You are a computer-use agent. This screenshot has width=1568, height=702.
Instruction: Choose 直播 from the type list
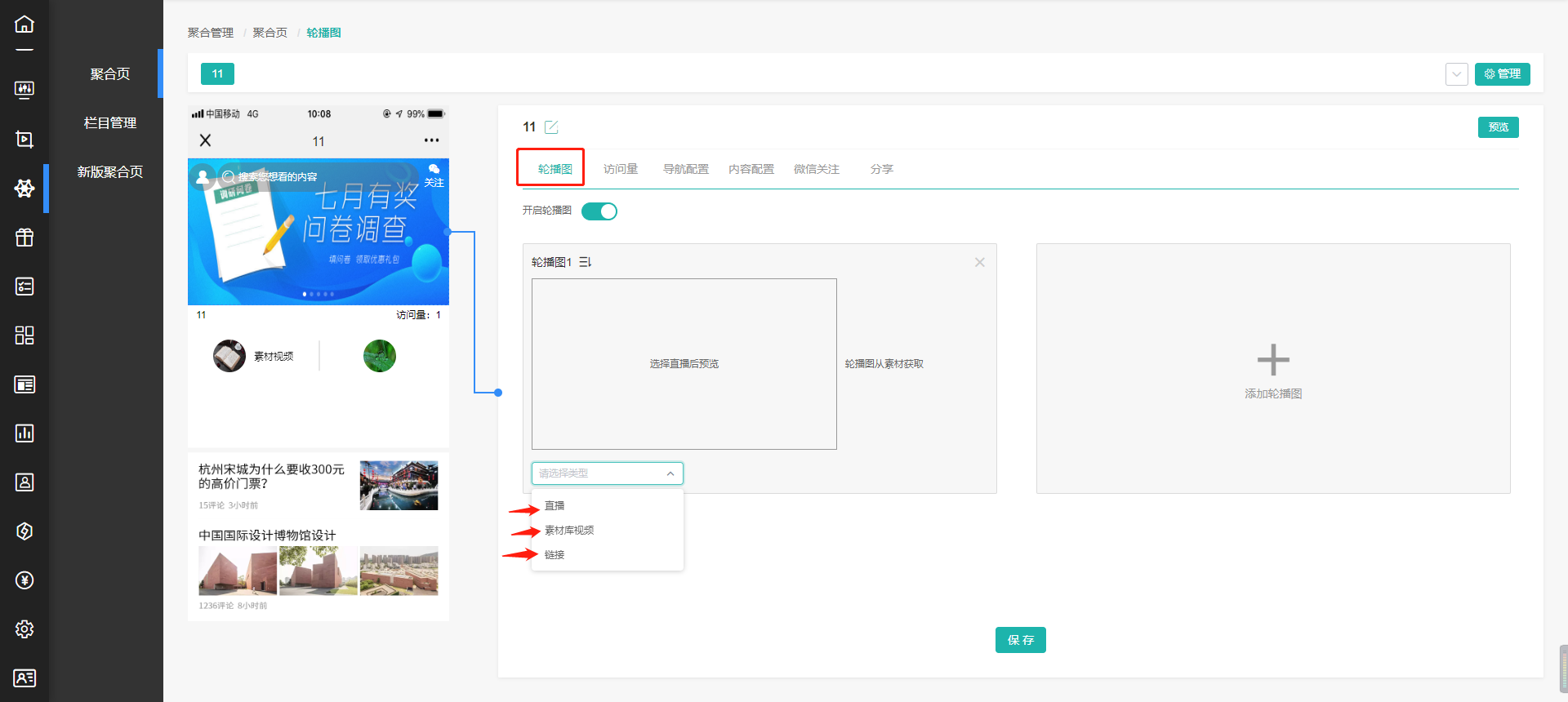pos(608,506)
